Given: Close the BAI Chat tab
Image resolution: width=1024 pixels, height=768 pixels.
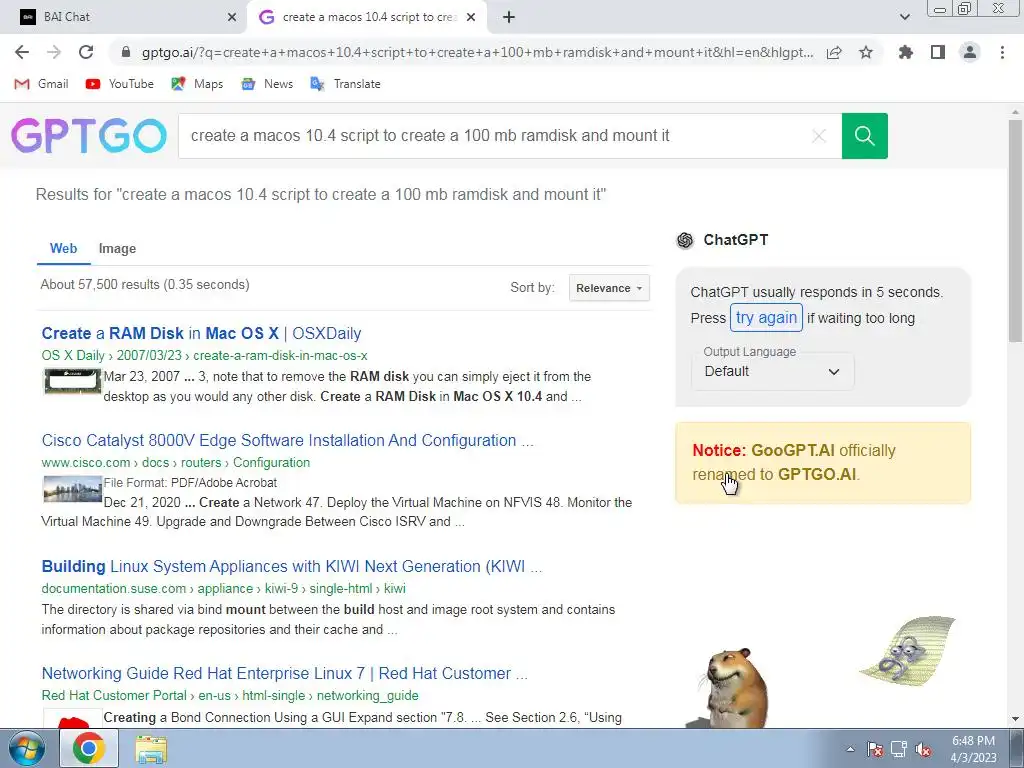Looking at the screenshot, I should click(232, 17).
